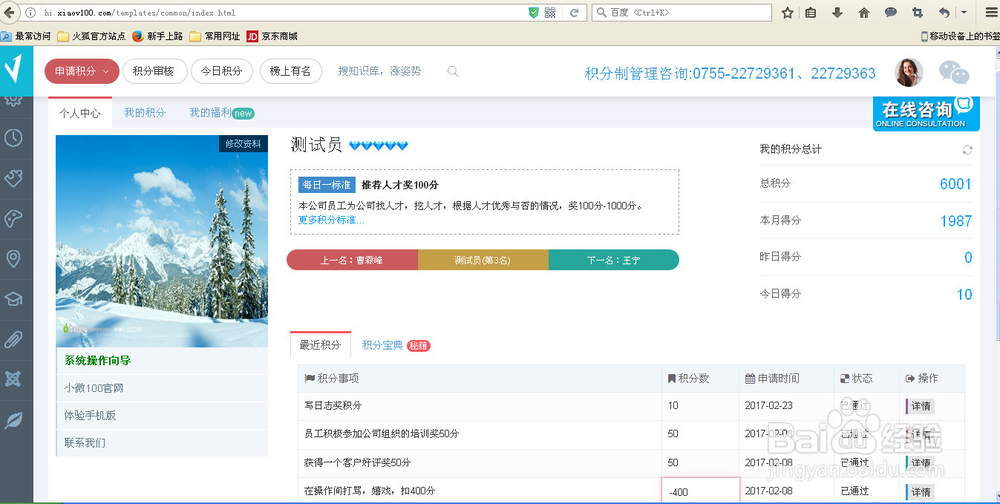The width and height of the screenshot is (1000, 504).
Task: Expand the 申请积分 dropdown button
Action: (x=82, y=71)
